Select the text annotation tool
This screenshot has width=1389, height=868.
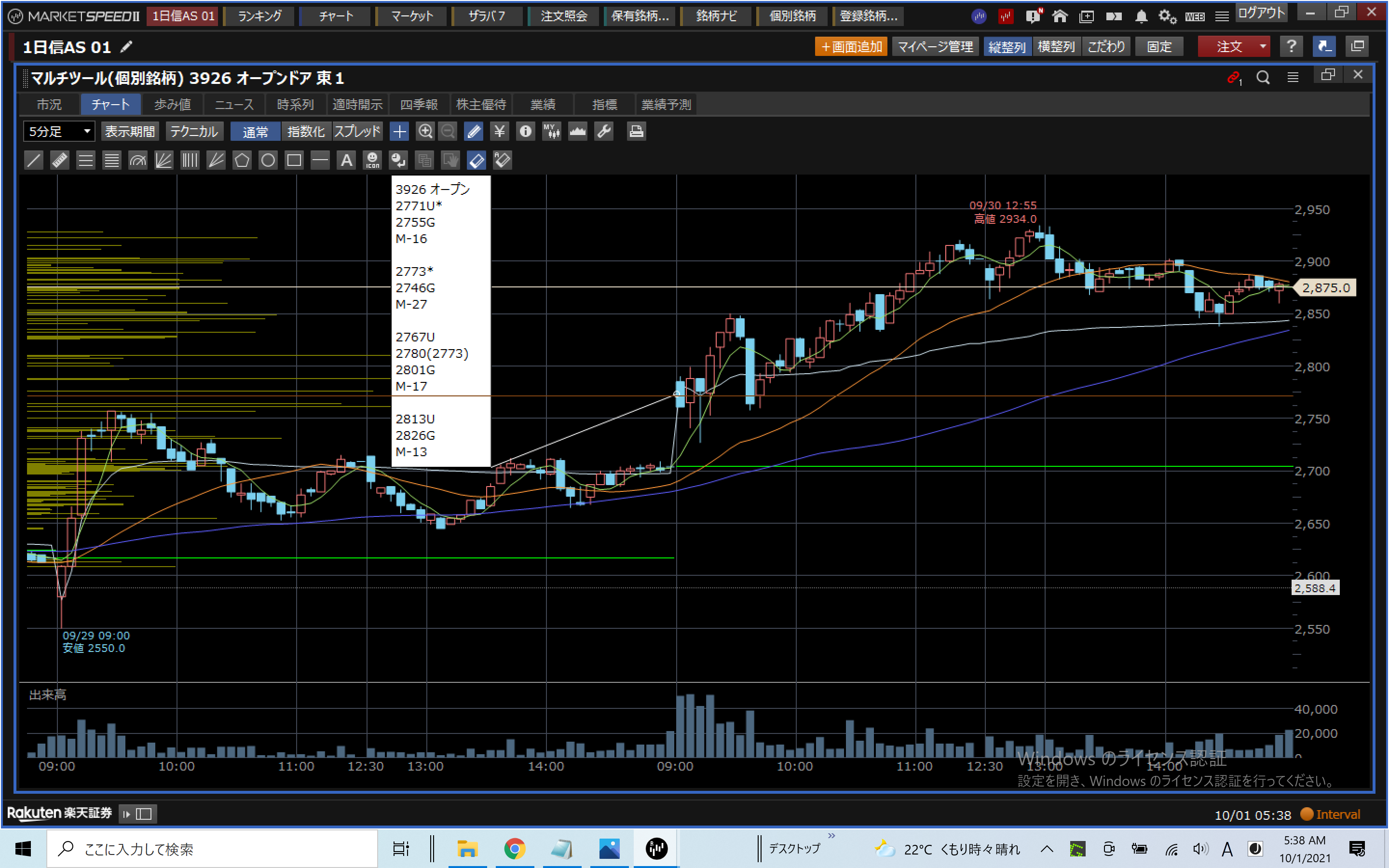[347, 160]
